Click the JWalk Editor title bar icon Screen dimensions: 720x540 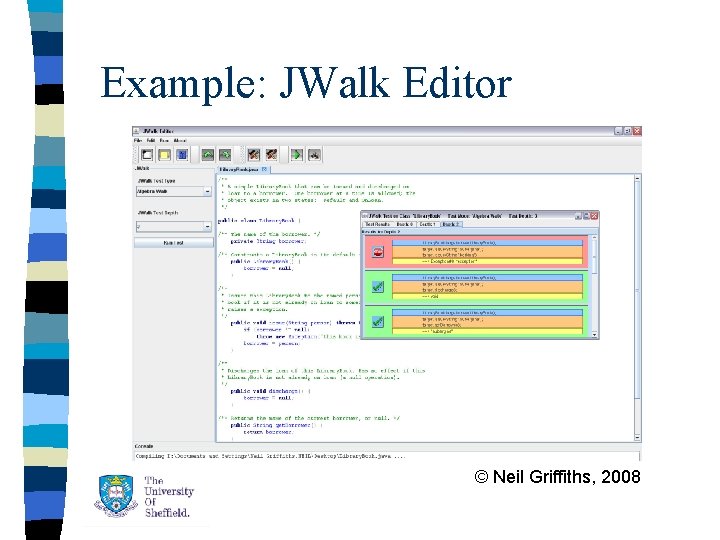136,131
